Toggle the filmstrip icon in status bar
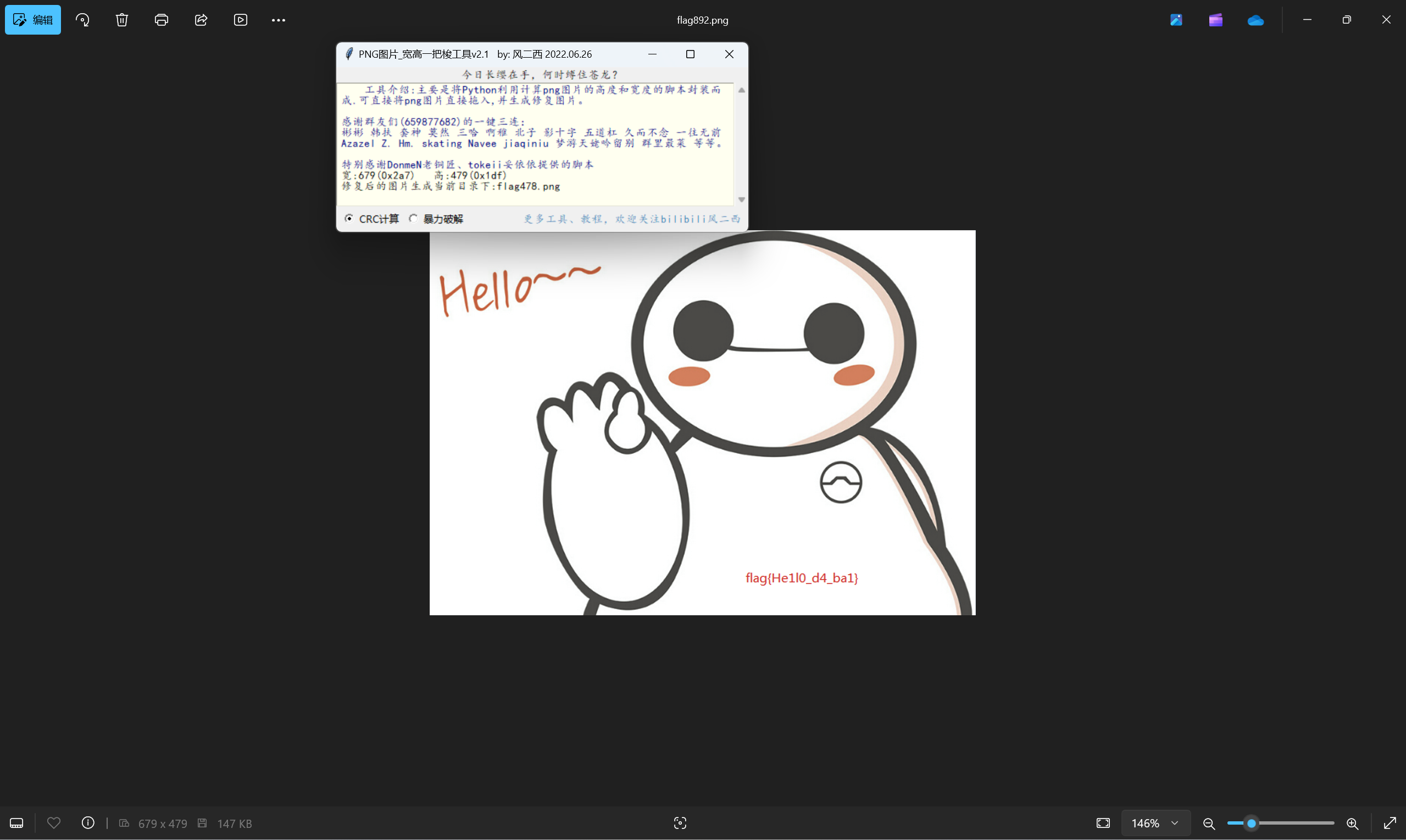The width and height of the screenshot is (1406, 840). pos(17,823)
